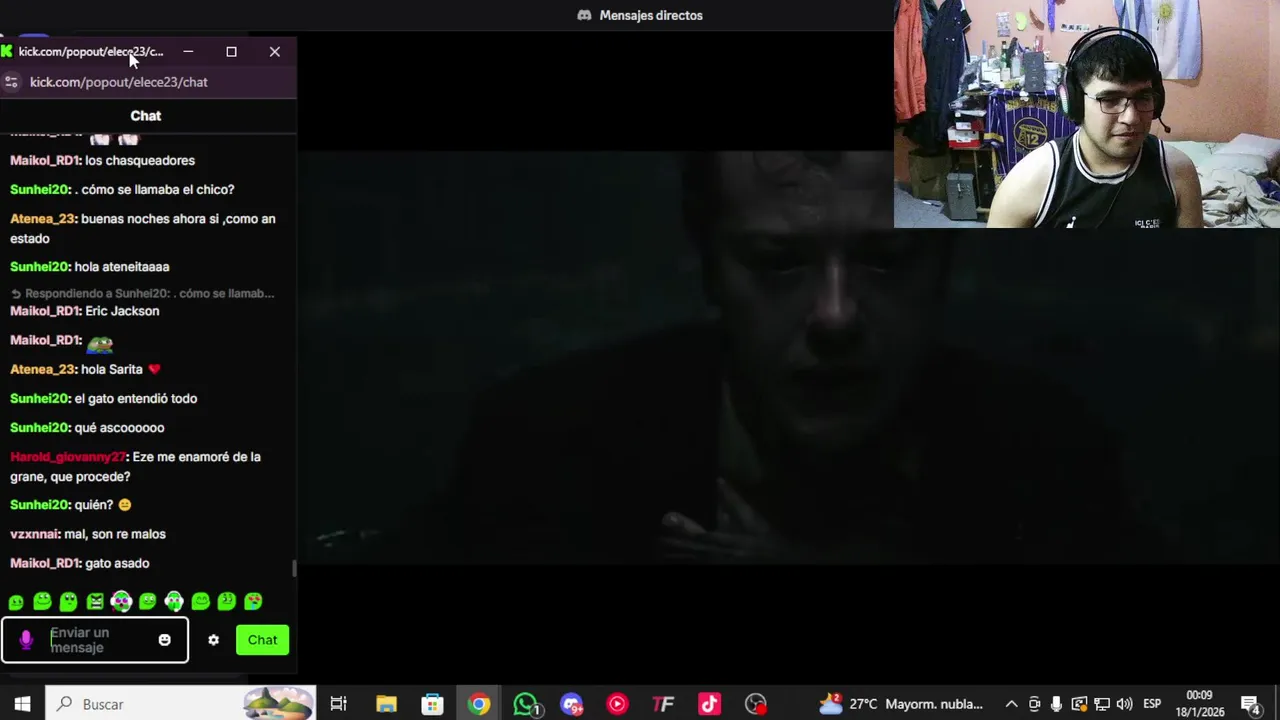Open the red YouTube Music taskbar icon
This screenshot has width=1280, height=720.
(x=617, y=704)
